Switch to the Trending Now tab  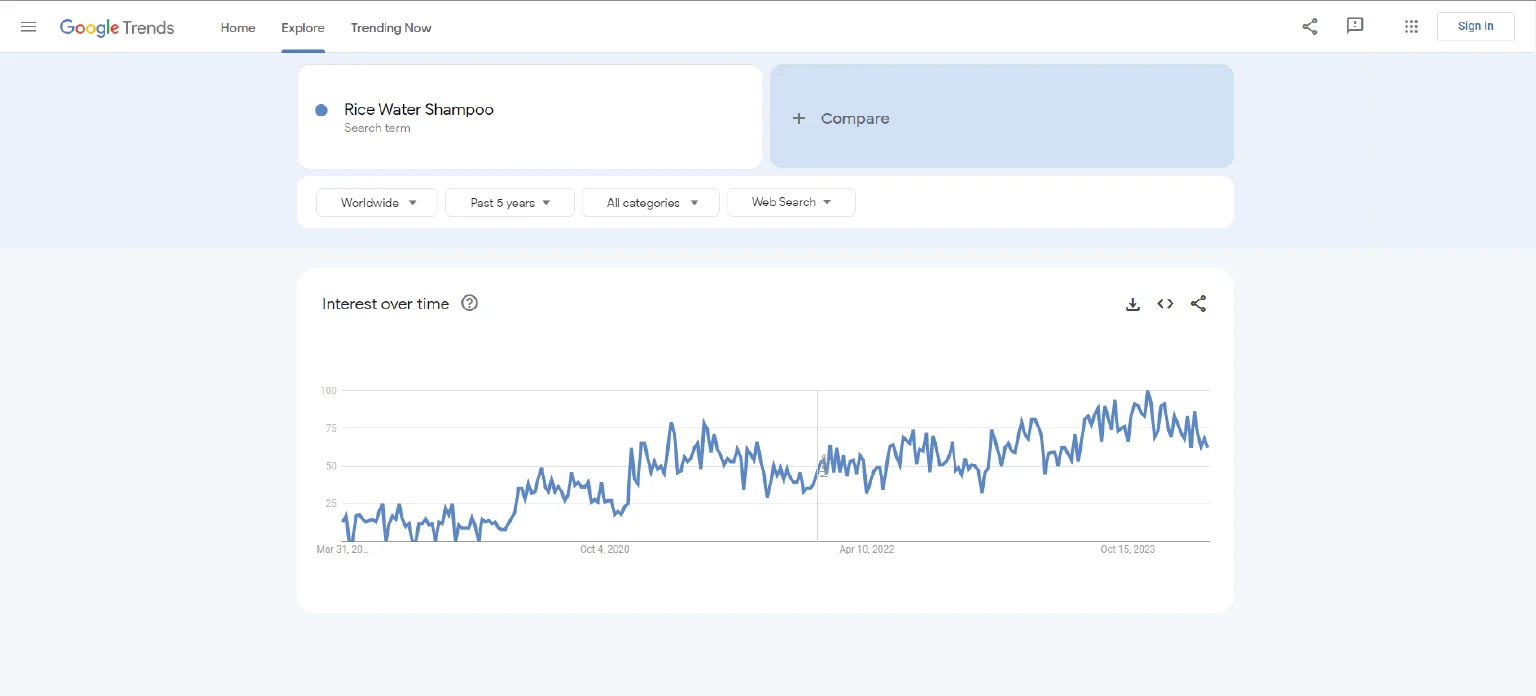(x=391, y=28)
